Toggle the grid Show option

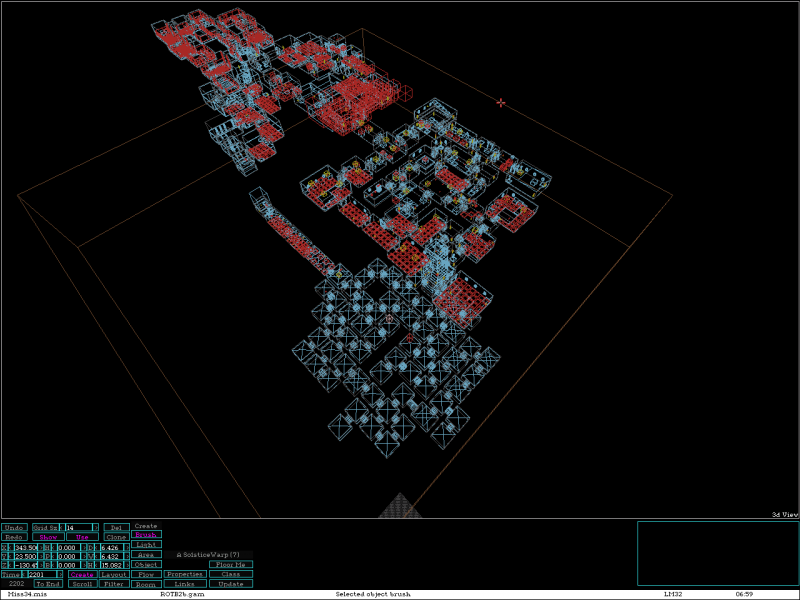48,537
